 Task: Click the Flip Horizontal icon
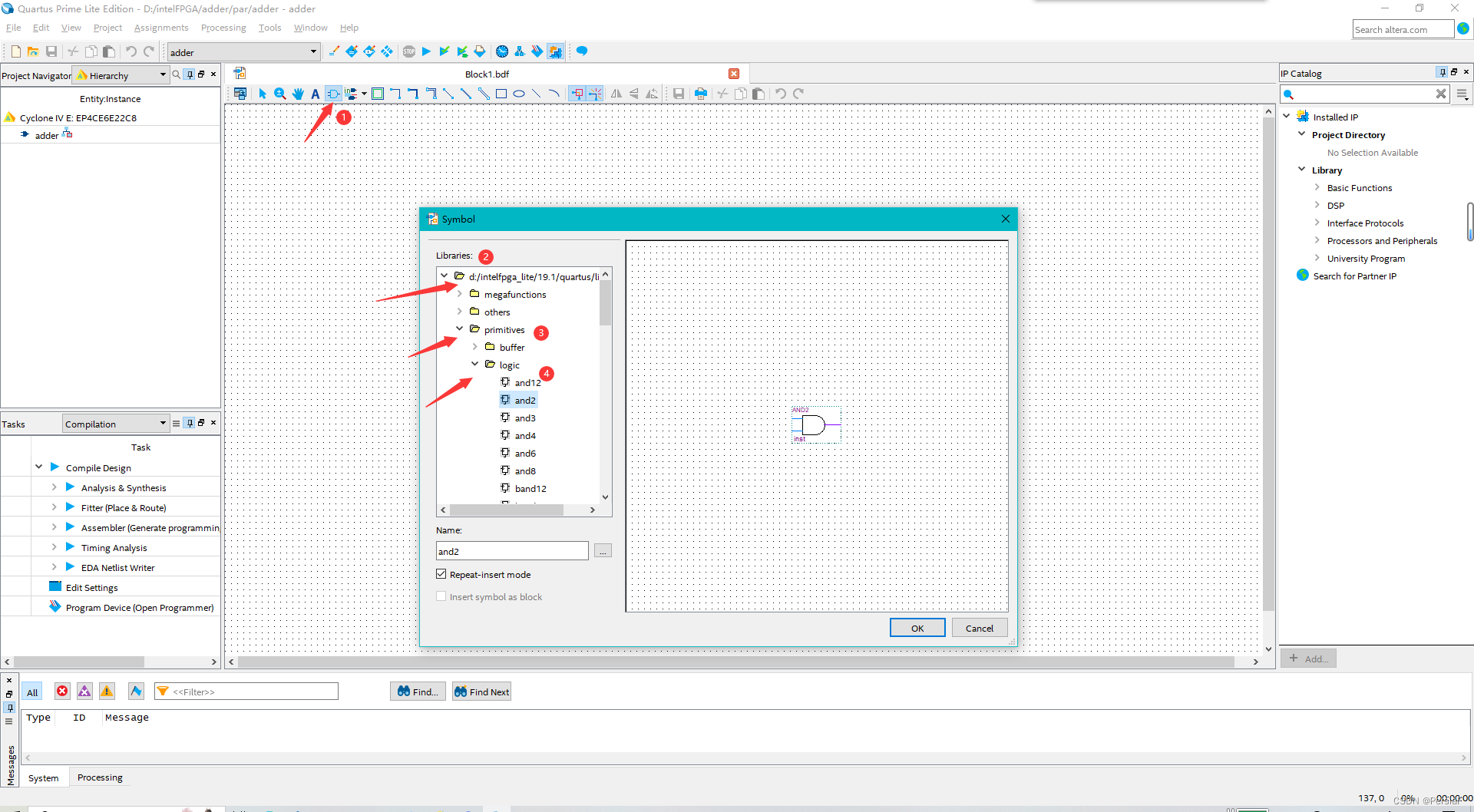click(616, 94)
